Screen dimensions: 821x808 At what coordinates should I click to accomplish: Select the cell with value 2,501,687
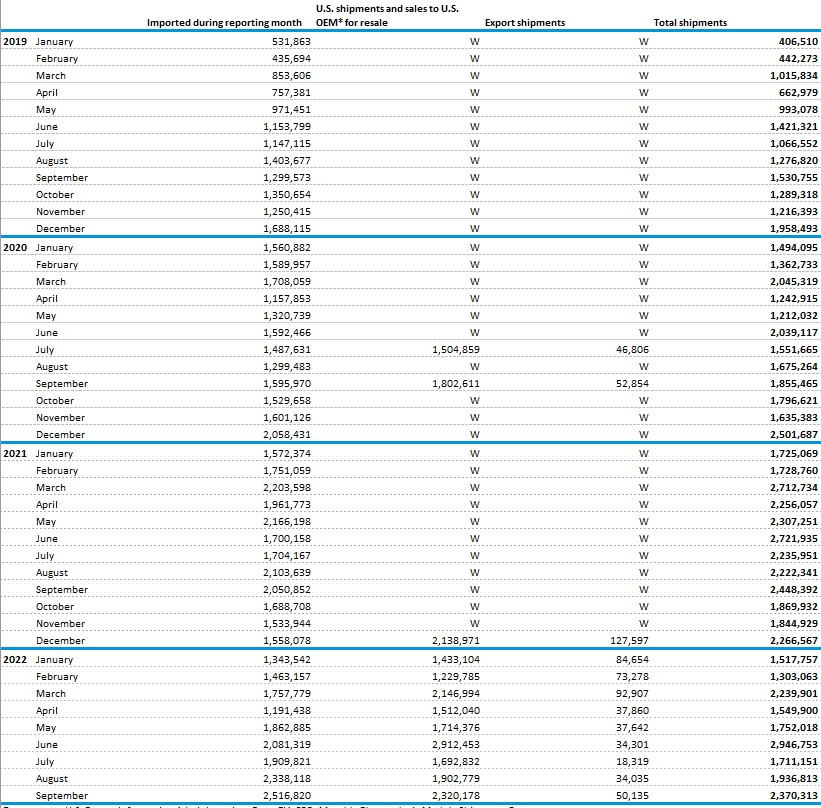(794, 435)
